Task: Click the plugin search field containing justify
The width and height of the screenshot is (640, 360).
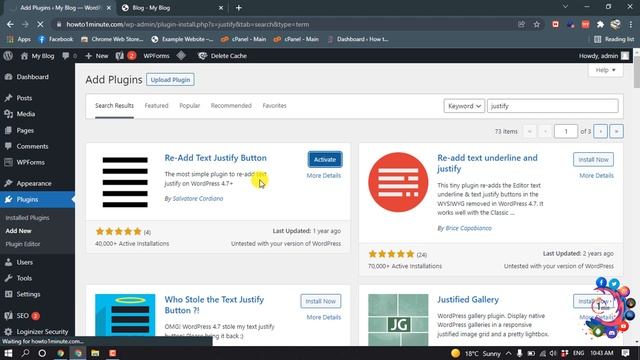Action: tap(553, 106)
